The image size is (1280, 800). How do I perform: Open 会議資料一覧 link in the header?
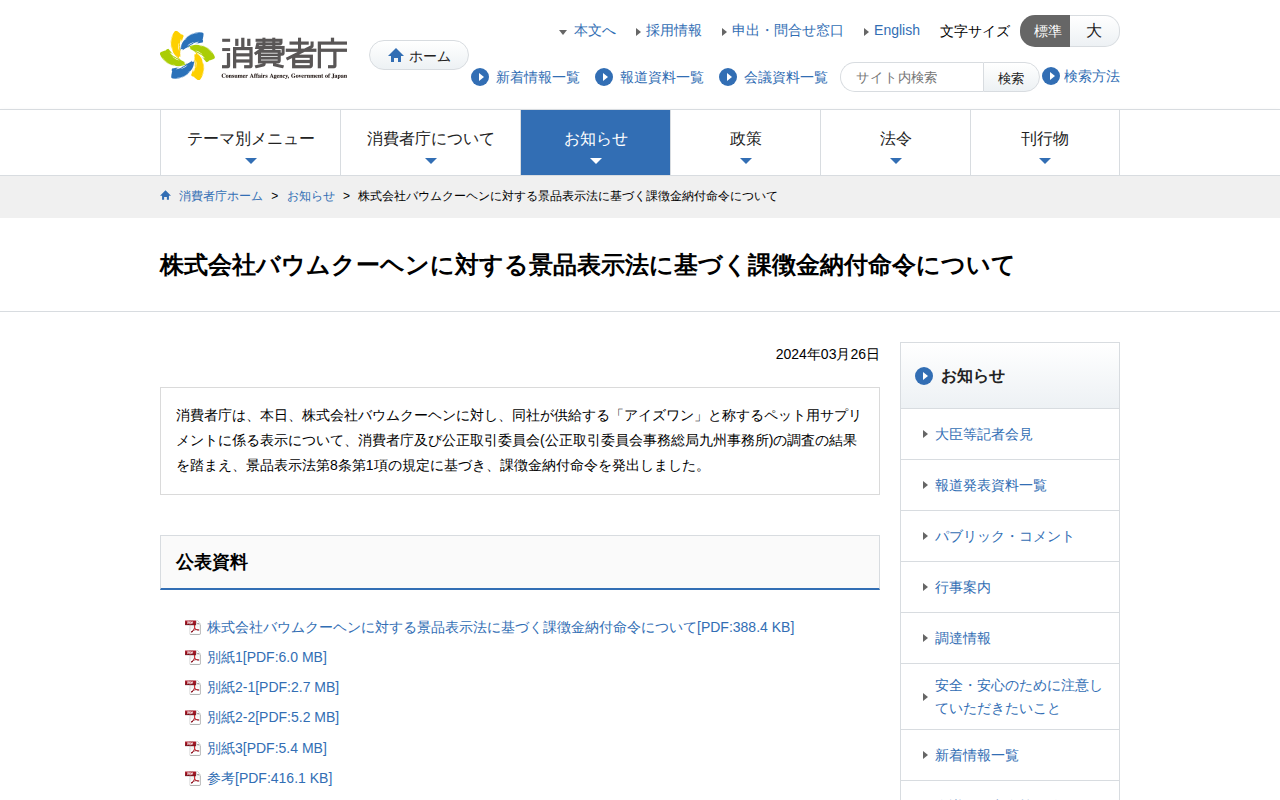pos(786,77)
